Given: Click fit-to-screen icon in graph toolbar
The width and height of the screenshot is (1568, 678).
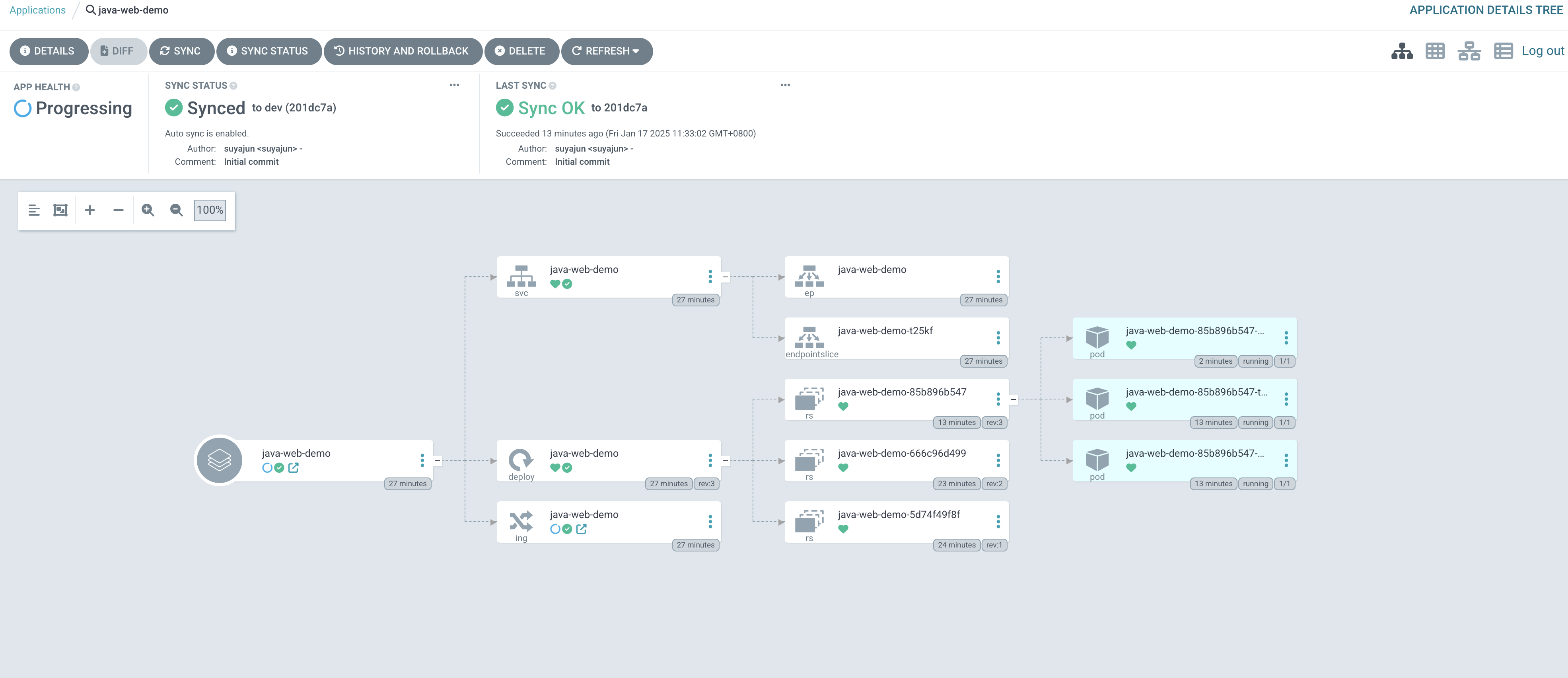Looking at the screenshot, I should point(60,210).
